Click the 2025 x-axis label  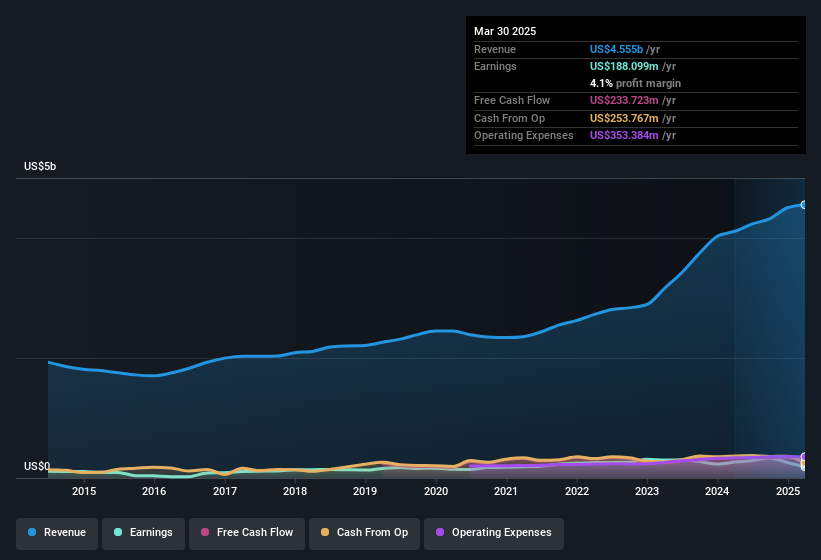point(788,491)
